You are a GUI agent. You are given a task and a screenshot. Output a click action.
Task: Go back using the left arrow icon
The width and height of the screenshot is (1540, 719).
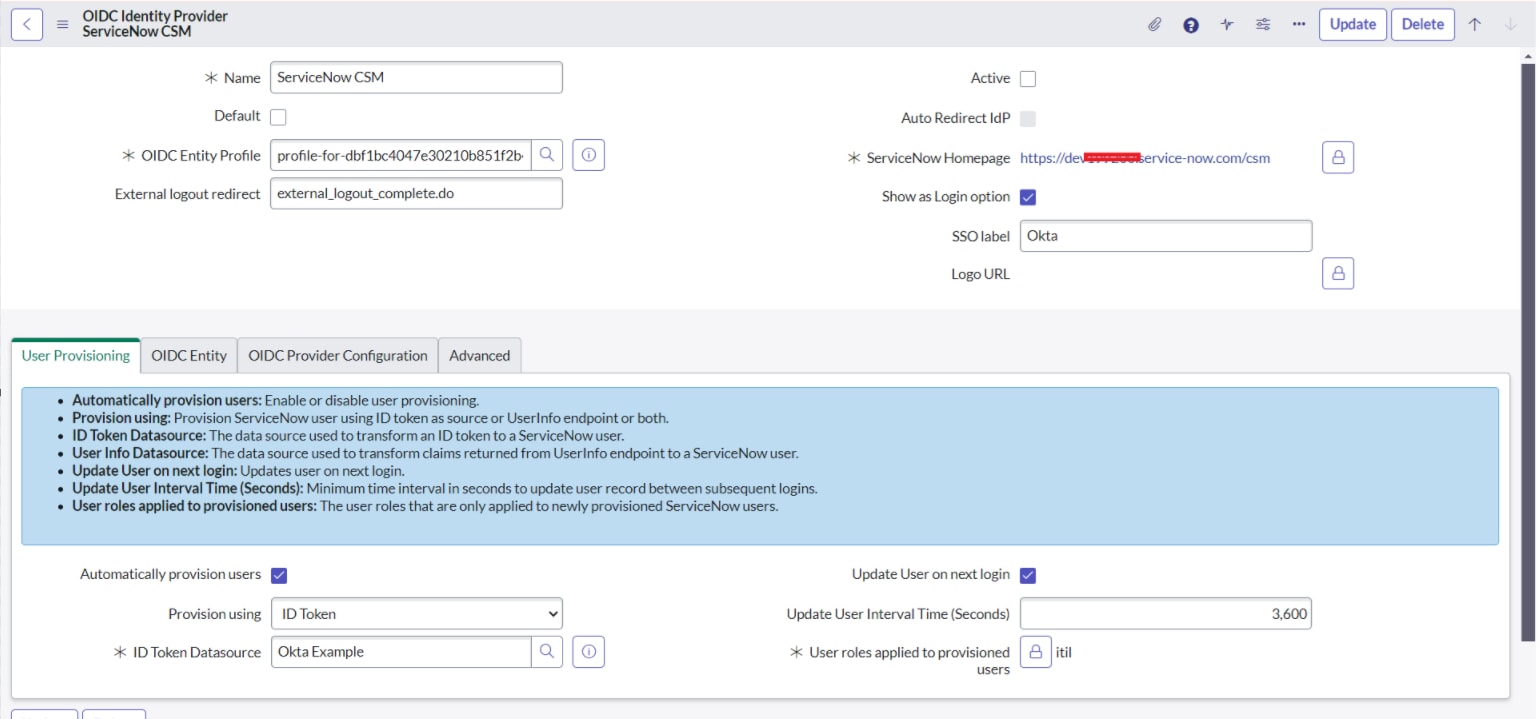pos(26,23)
